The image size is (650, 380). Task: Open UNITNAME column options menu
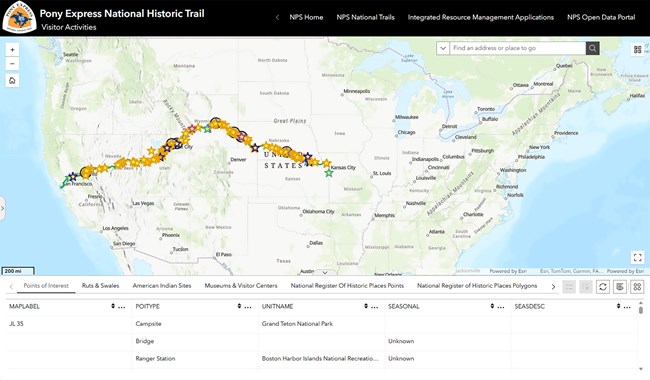374,307
